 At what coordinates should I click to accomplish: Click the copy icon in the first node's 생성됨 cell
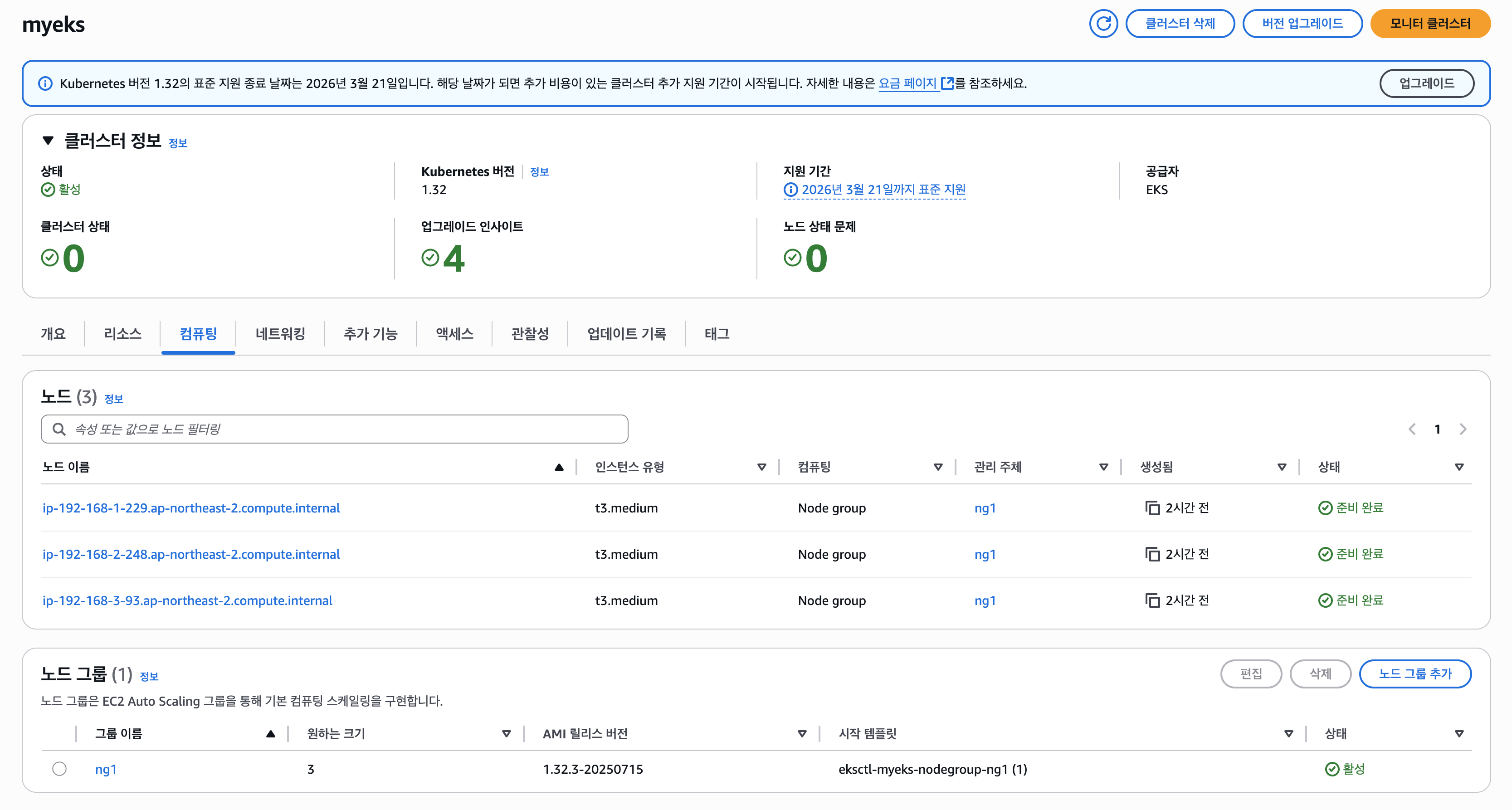point(1152,507)
